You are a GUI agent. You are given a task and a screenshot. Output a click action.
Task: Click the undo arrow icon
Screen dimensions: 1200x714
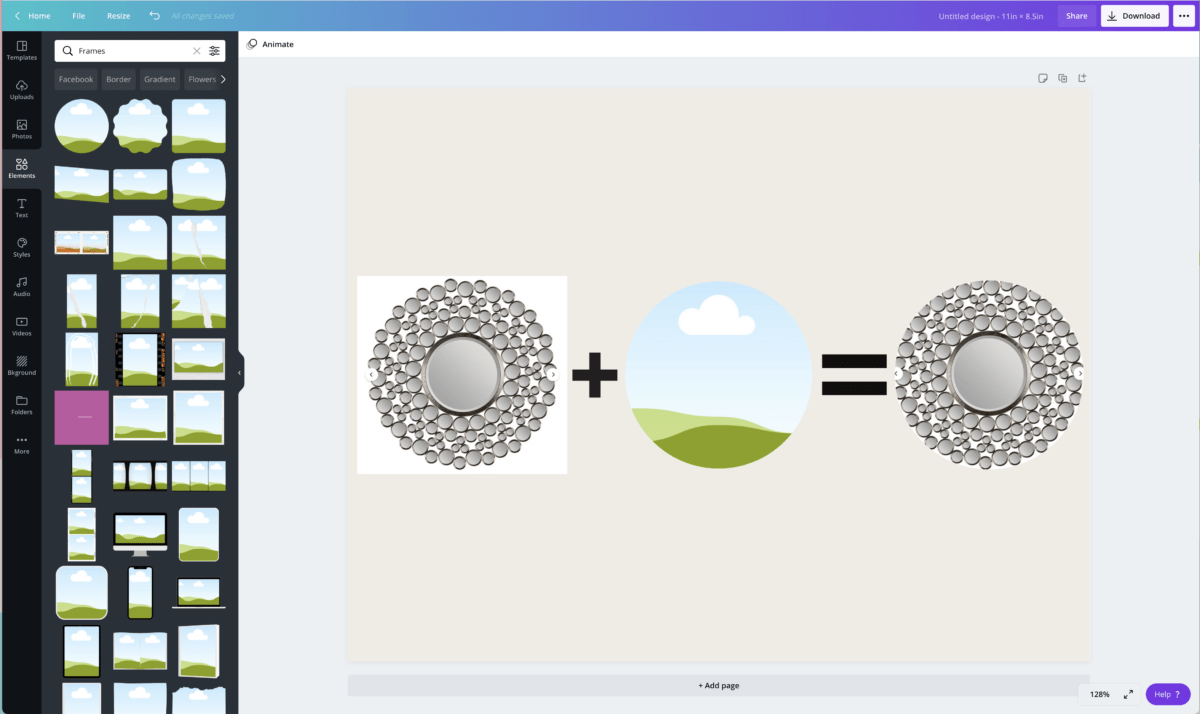pos(154,16)
